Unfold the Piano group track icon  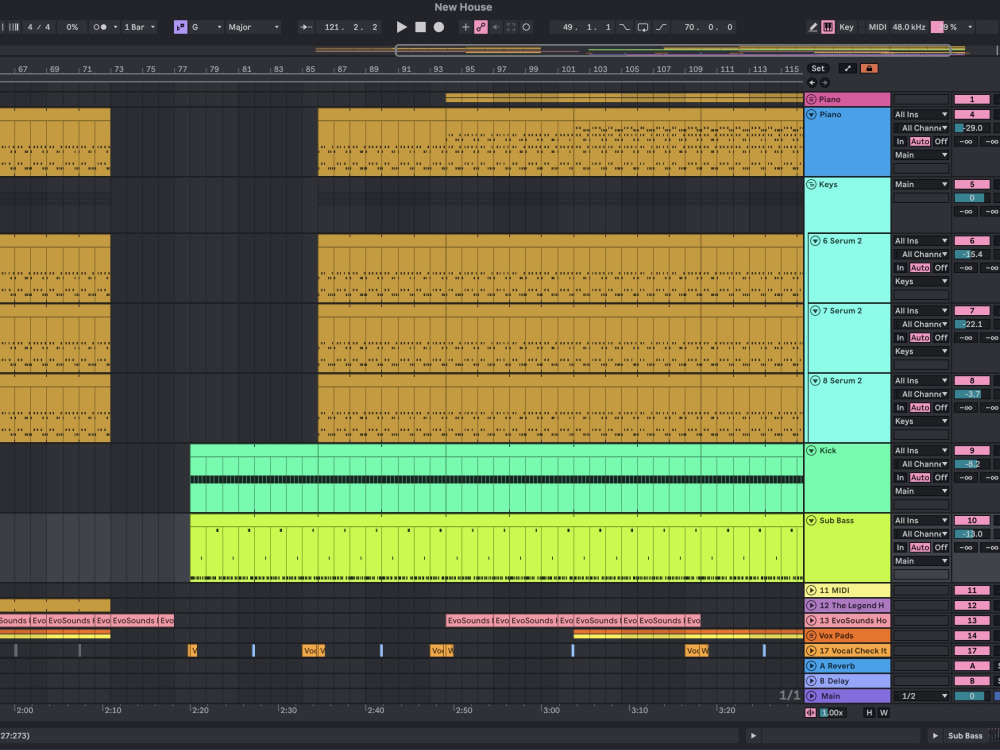(811, 99)
